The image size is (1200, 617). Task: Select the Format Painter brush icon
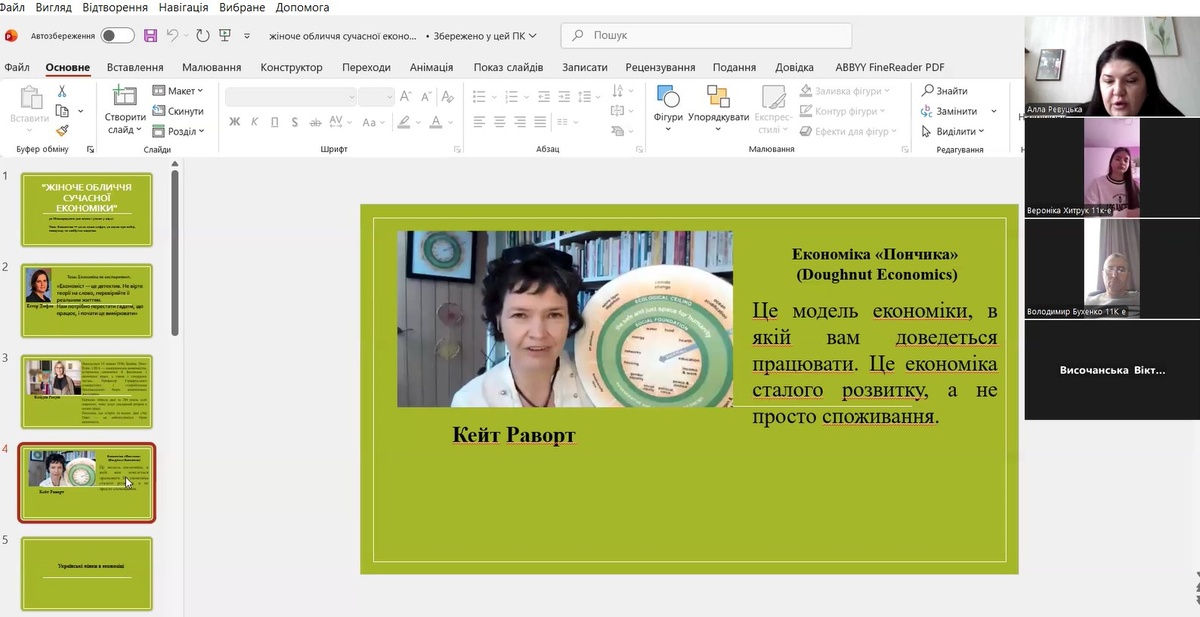pos(62,130)
